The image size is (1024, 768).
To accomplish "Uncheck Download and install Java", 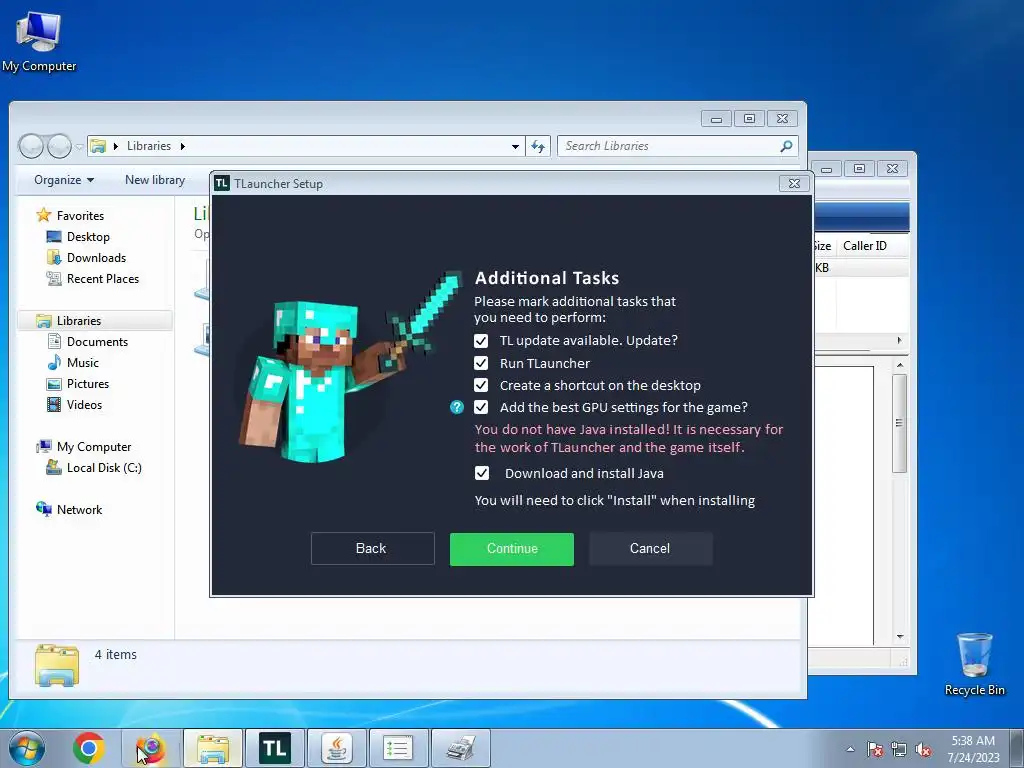I will tap(481, 473).
